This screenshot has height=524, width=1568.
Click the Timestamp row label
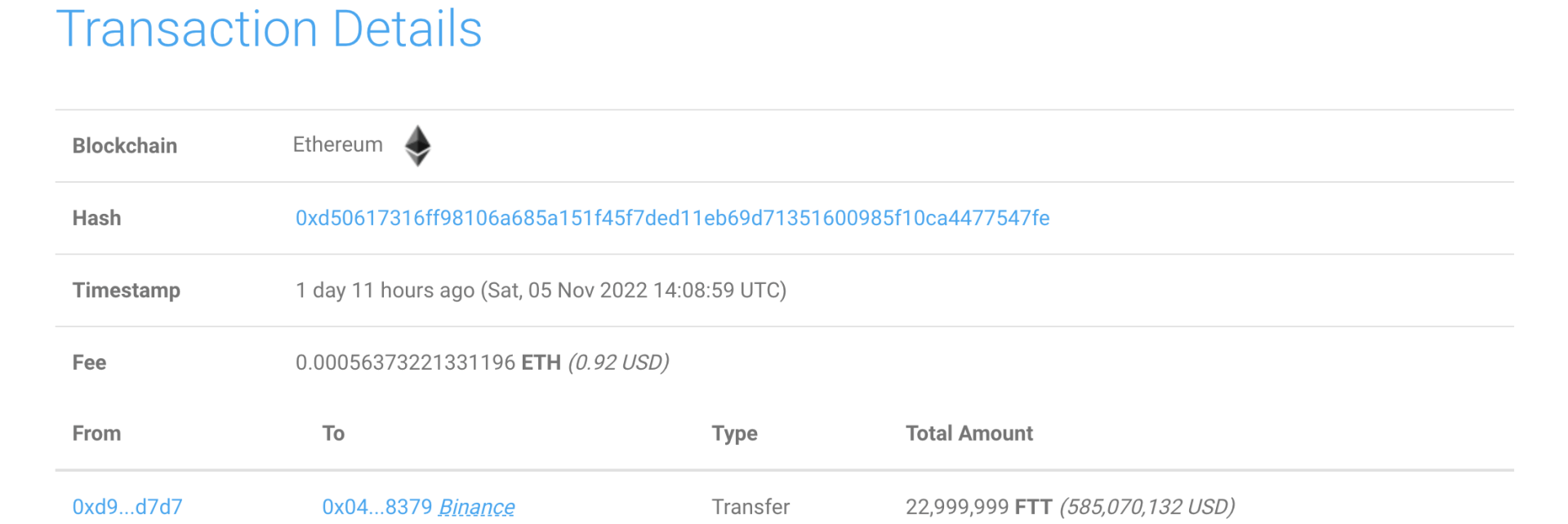[127, 290]
